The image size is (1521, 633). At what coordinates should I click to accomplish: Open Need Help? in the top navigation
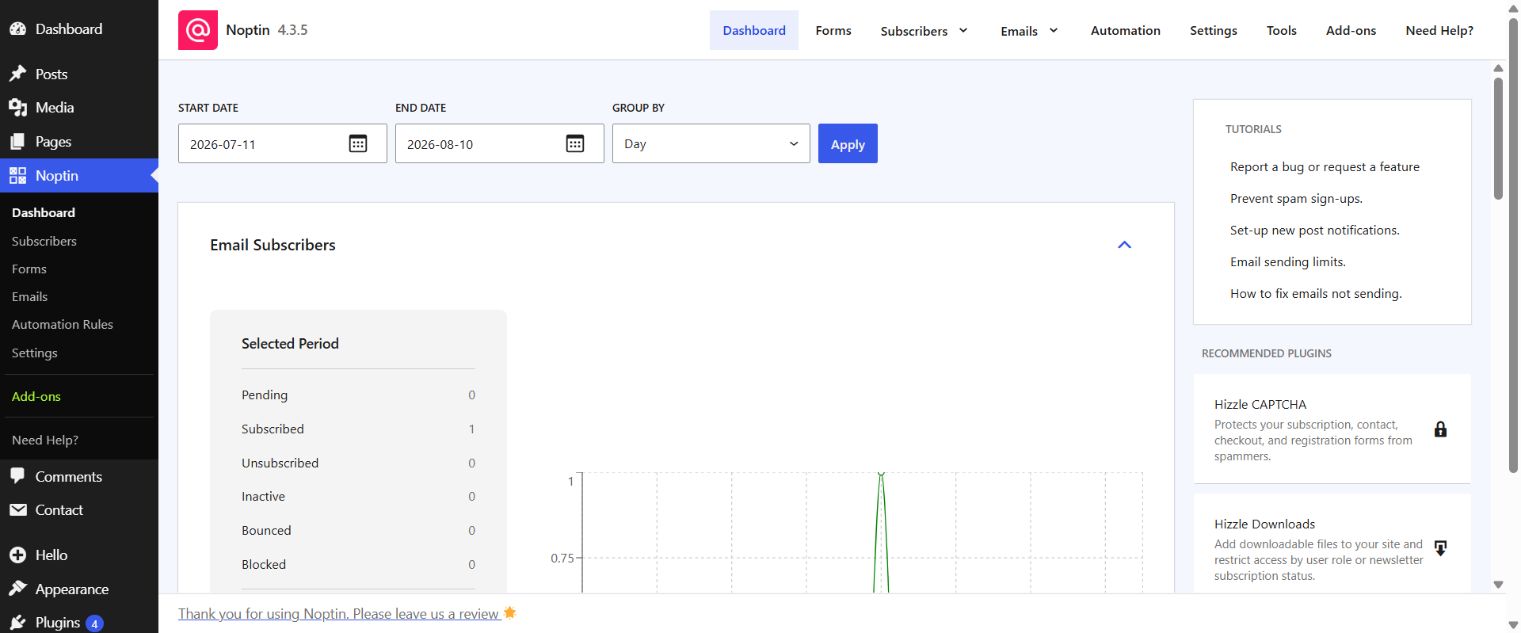[x=1439, y=30]
